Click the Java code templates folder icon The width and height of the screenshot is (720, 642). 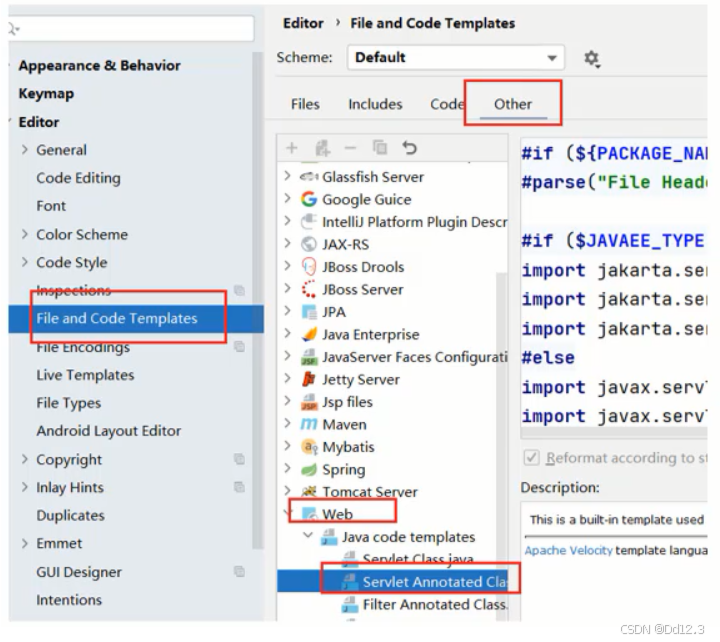329,536
